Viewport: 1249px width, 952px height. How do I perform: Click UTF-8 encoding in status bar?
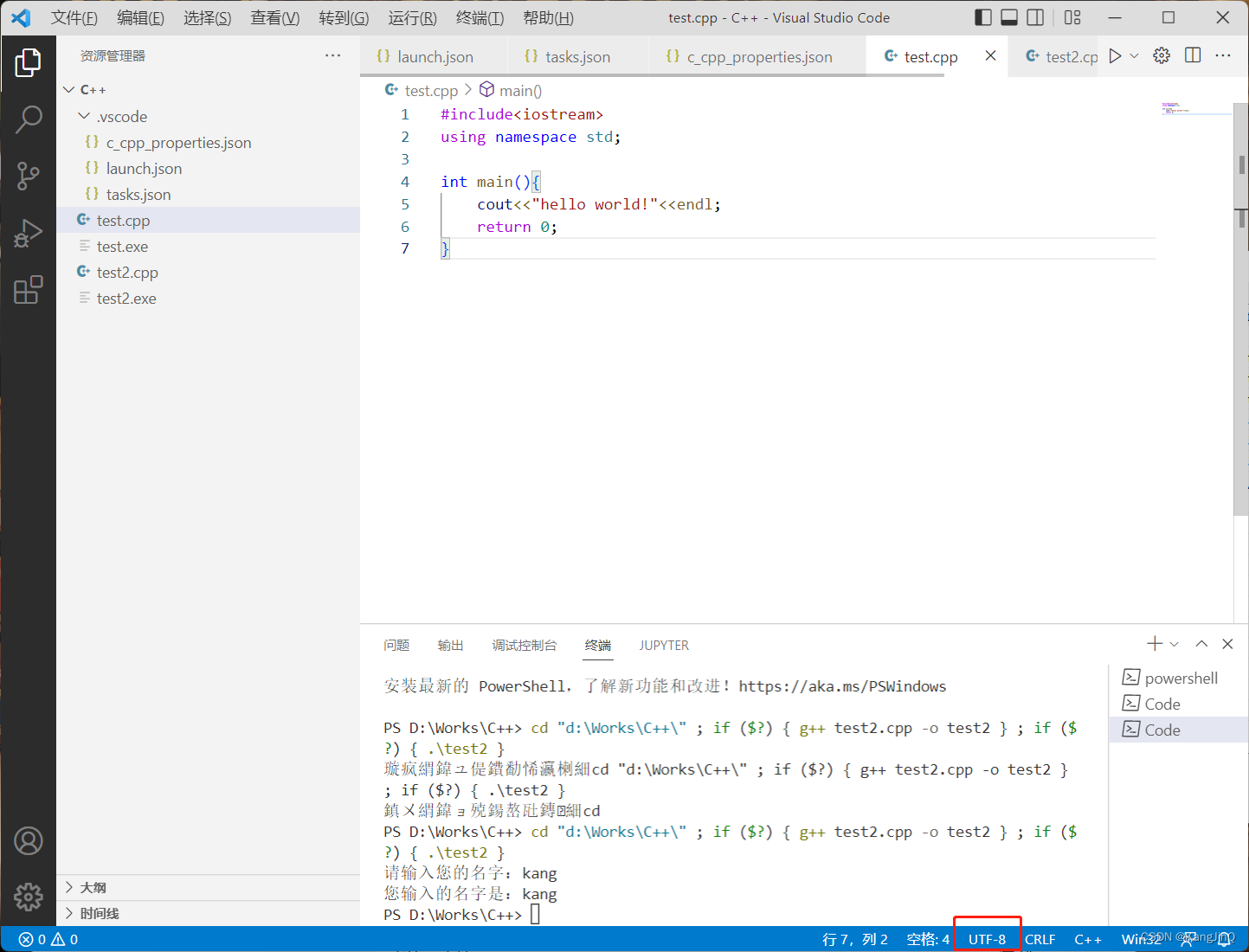tap(987, 939)
